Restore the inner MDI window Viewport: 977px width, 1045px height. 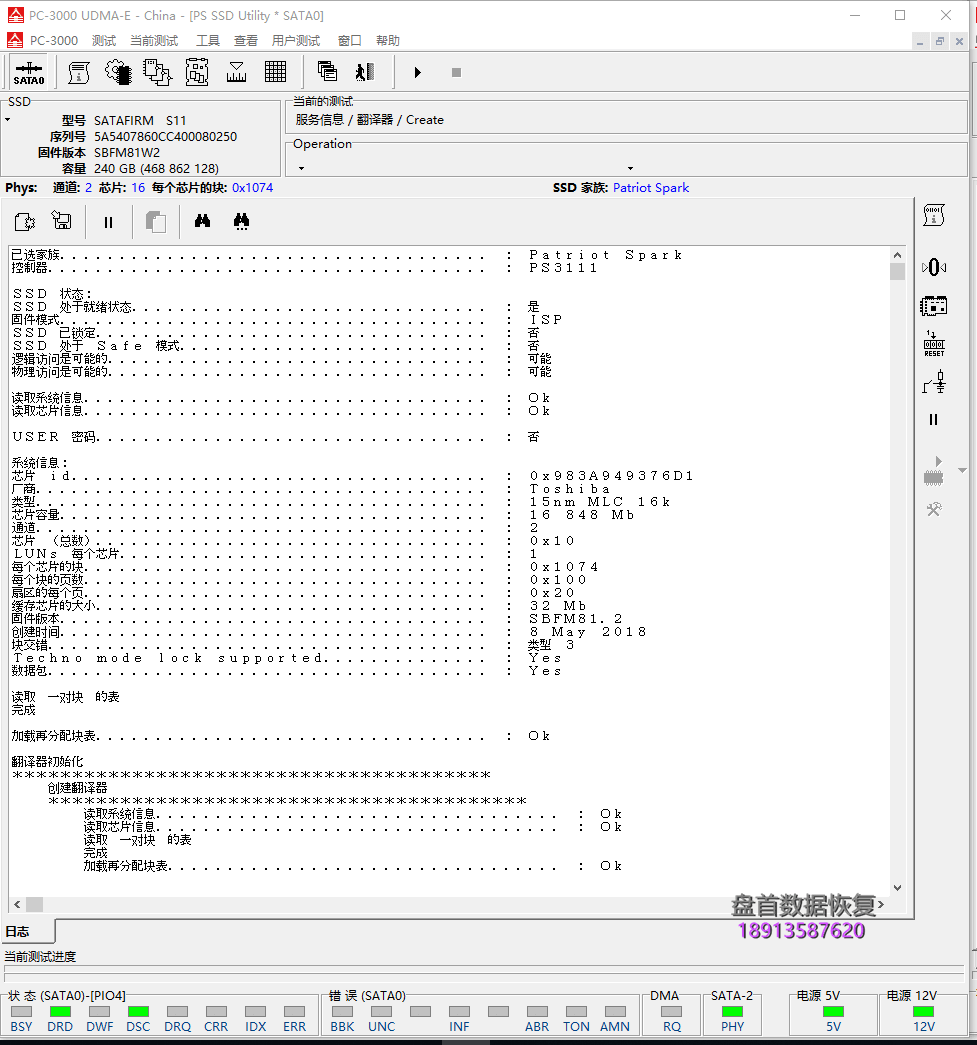(x=940, y=41)
